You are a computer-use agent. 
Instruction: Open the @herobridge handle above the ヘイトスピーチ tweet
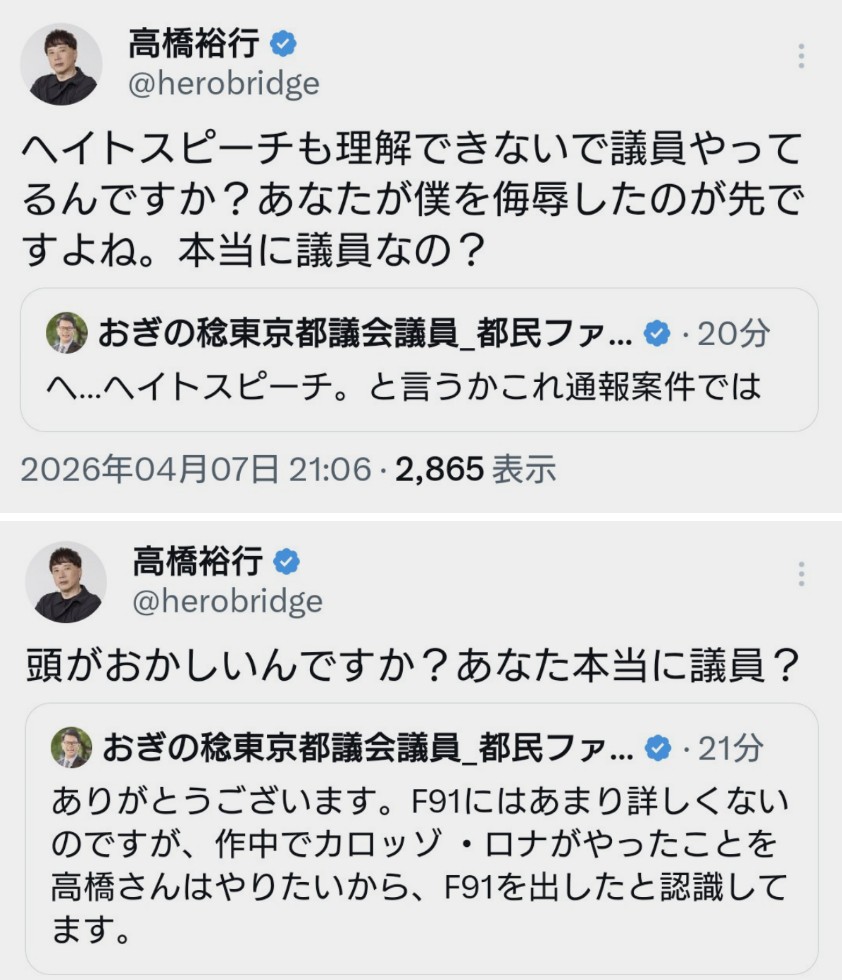click(x=223, y=84)
